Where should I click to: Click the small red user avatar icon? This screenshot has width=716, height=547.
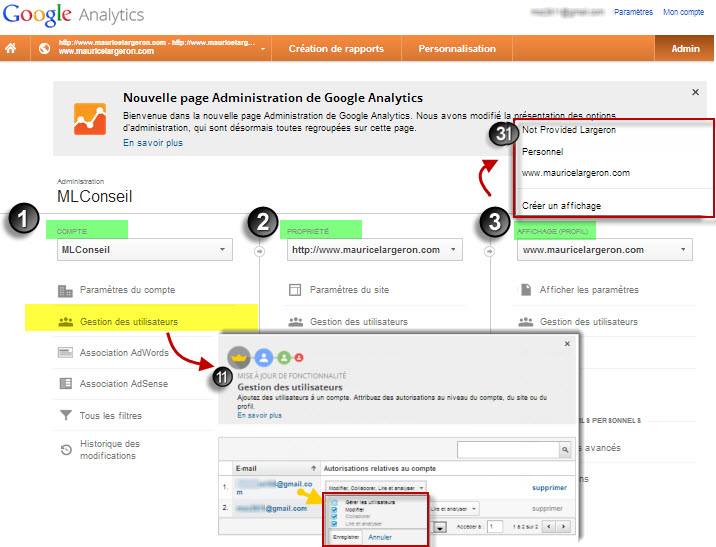coord(299,358)
